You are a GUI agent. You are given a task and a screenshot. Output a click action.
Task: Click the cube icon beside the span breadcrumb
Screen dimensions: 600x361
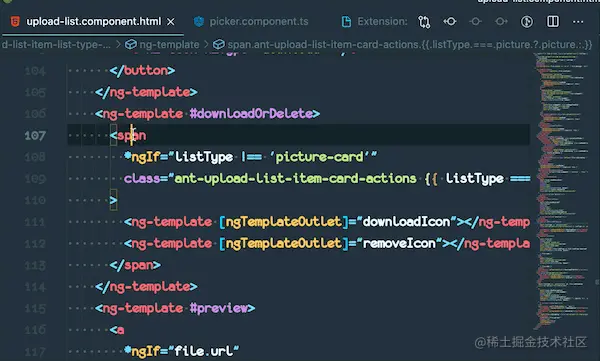[218, 44]
